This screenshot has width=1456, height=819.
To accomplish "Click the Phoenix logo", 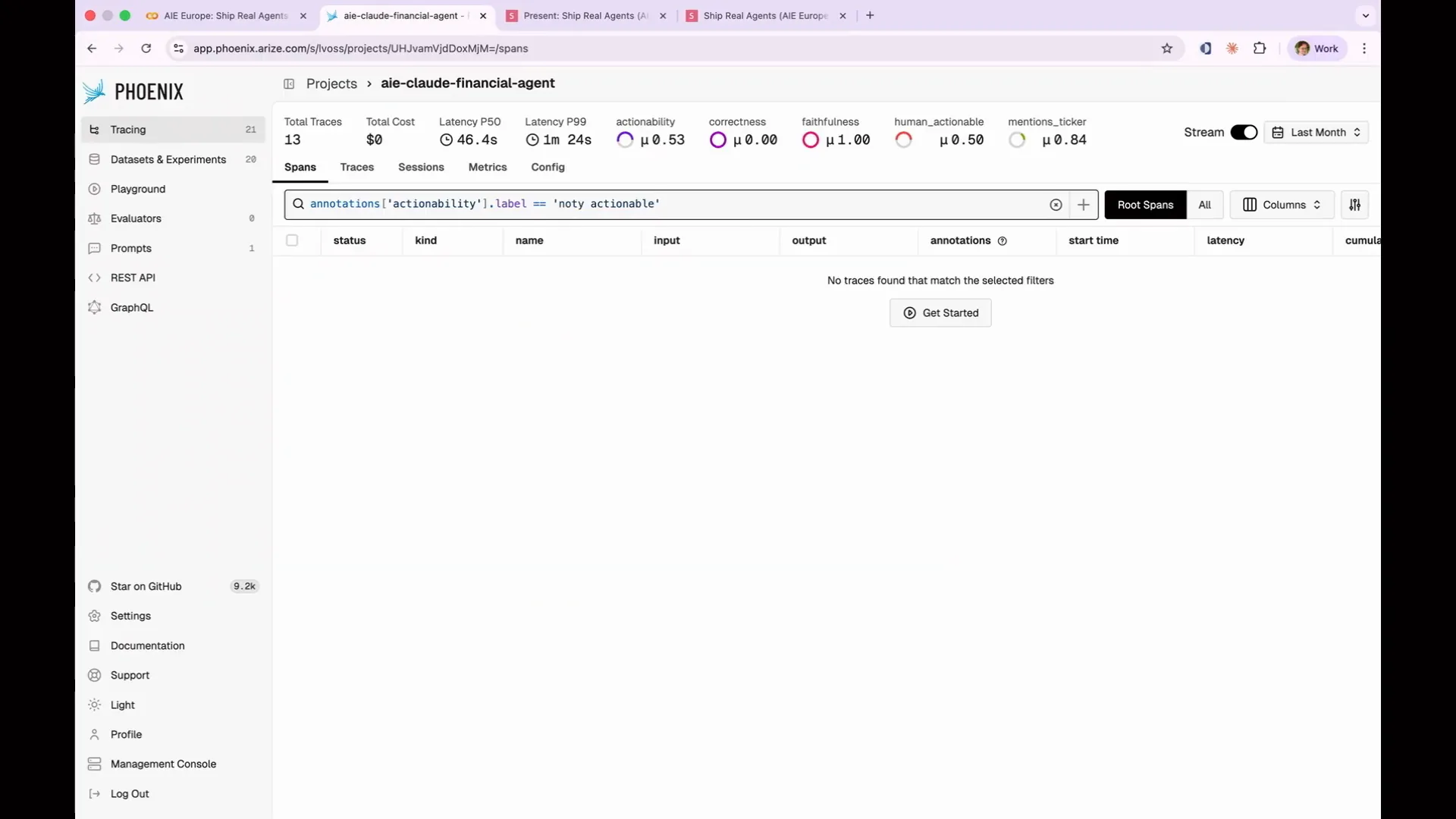I will pos(133,92).
